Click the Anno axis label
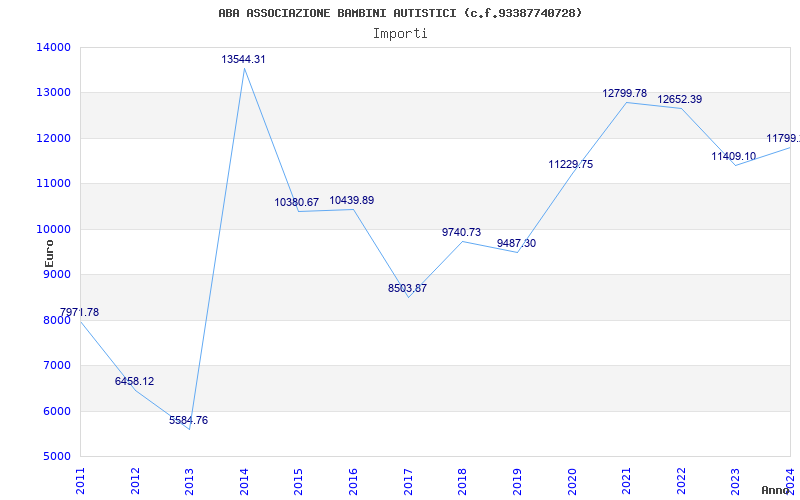800x500 pixels. point(776,490)
